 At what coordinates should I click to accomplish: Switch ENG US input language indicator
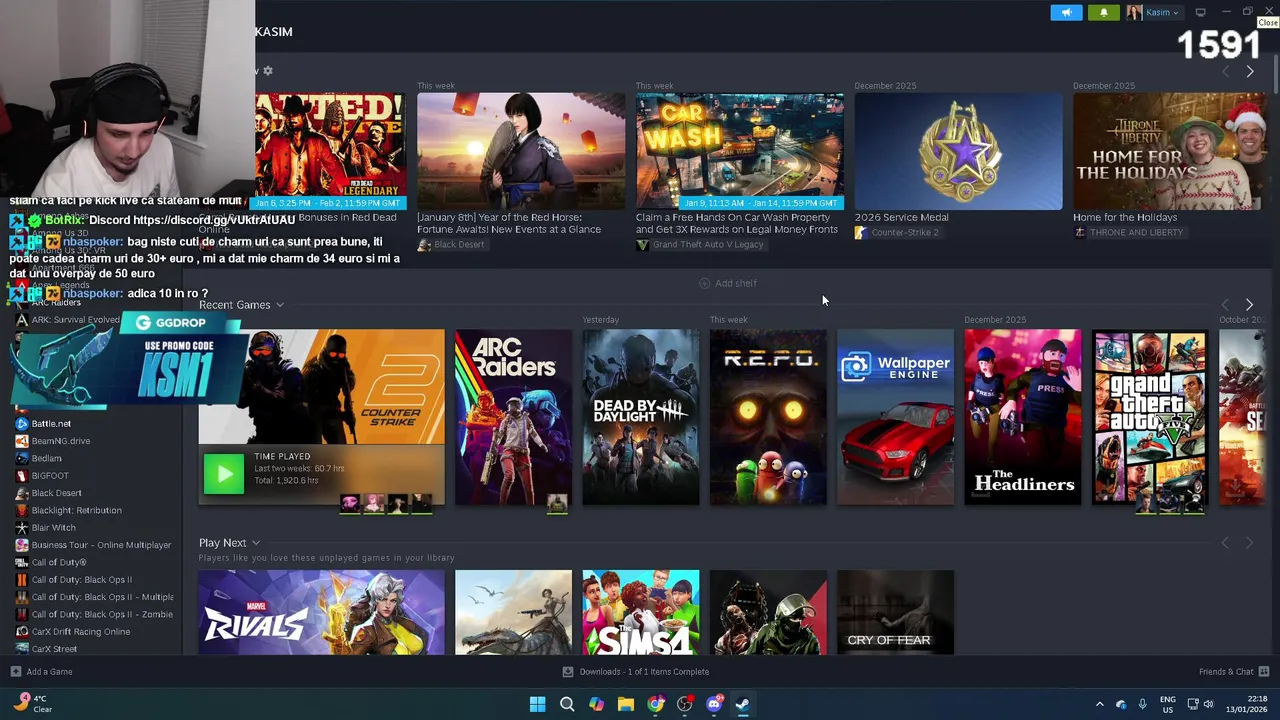1167,704
